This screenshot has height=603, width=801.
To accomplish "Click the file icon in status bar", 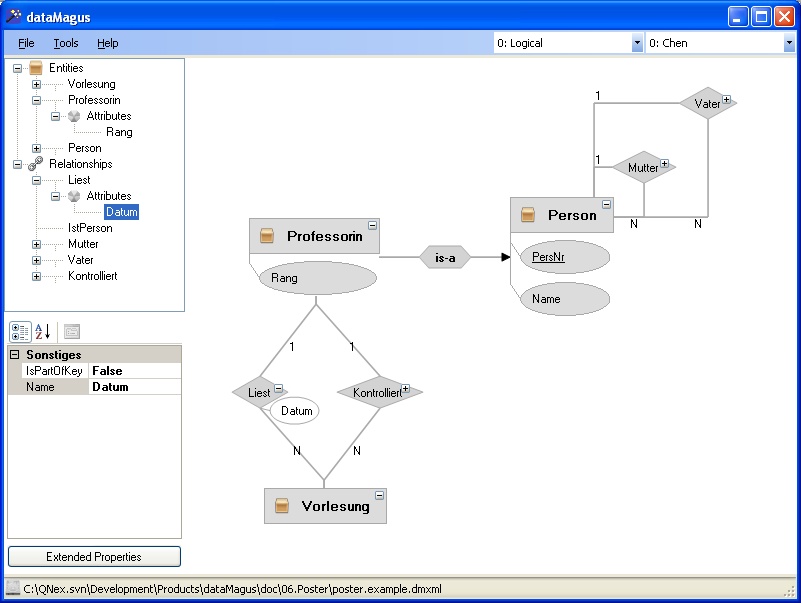I will [x=13, y=589].
